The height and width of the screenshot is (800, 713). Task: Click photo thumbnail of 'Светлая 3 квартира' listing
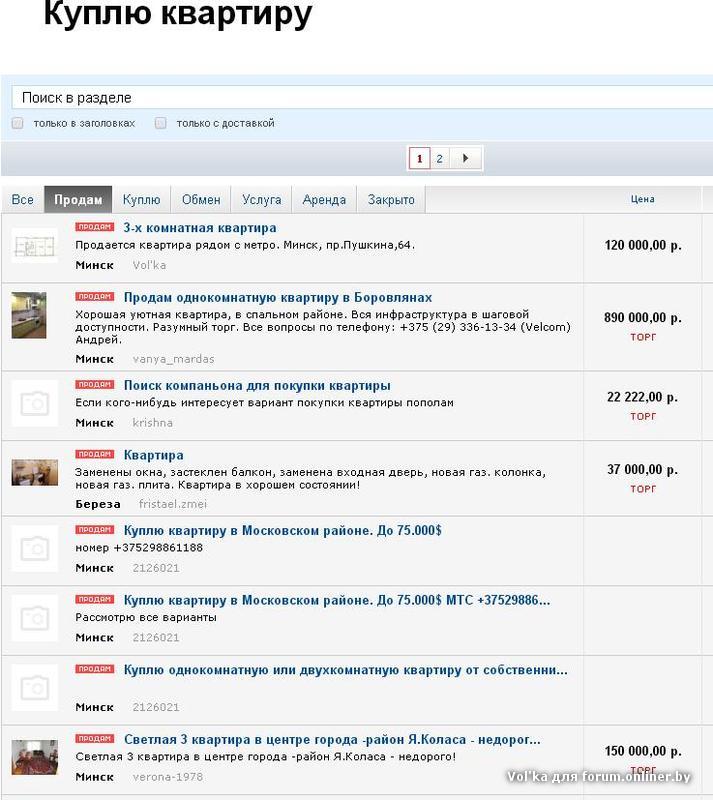34,757
